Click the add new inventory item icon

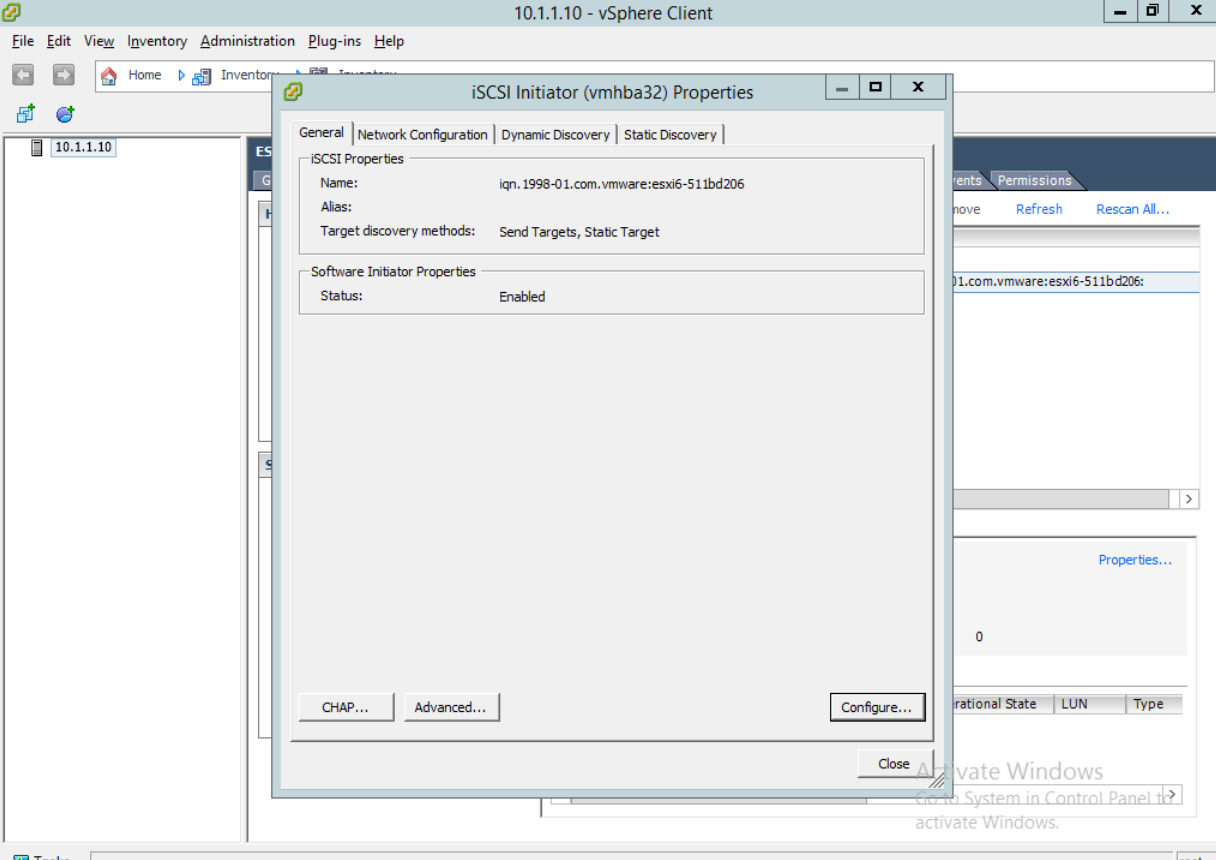point(24,113)
